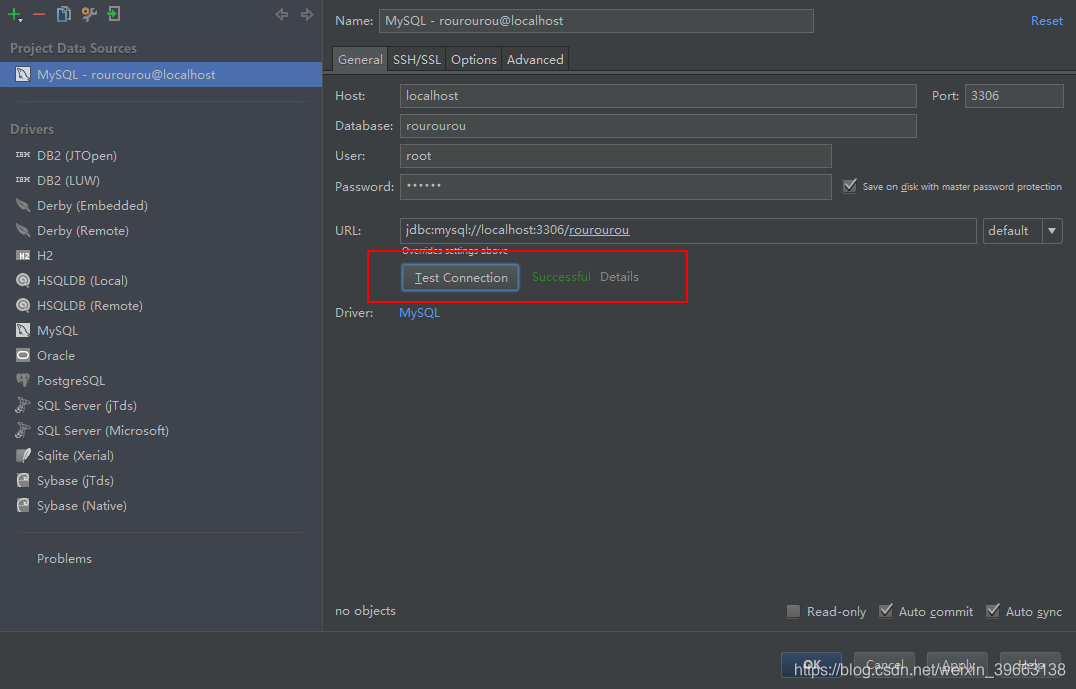Select the MySQL - rourourou@localhost data source

click(x=161, y=74)
